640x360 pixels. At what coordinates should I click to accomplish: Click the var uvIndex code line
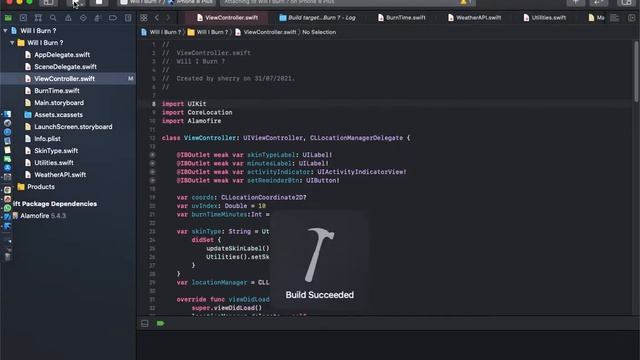pyautogui.click(x=221, y=206)
